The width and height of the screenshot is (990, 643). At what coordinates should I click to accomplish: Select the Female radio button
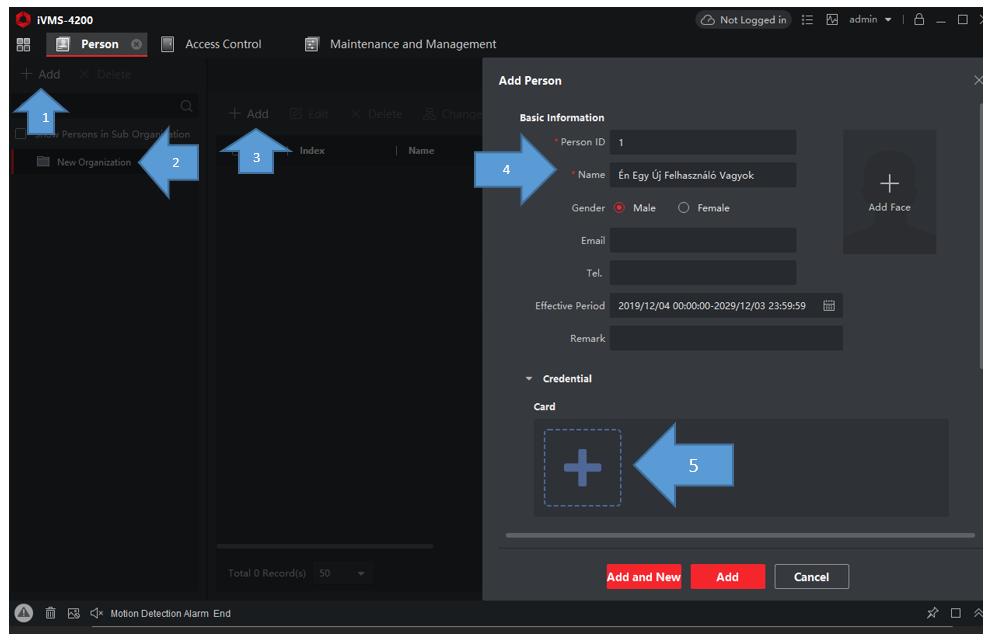[x=684, y=208]
